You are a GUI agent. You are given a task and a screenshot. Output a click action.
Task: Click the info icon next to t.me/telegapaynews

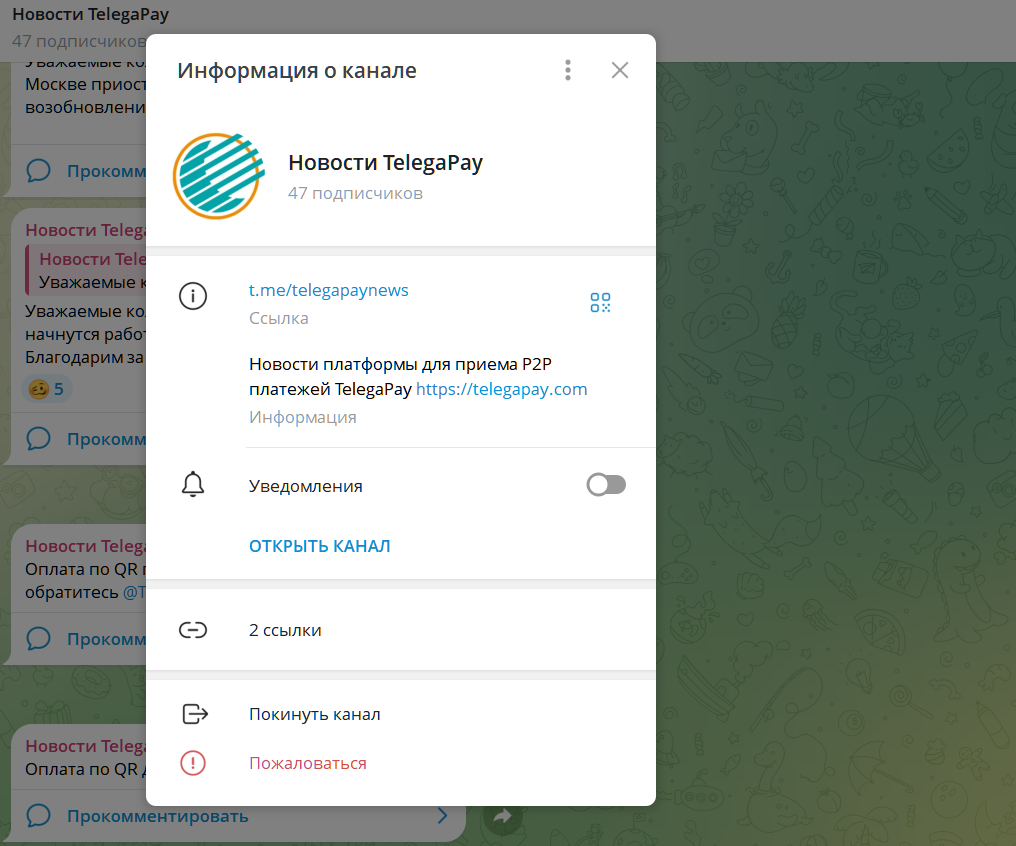193,296
